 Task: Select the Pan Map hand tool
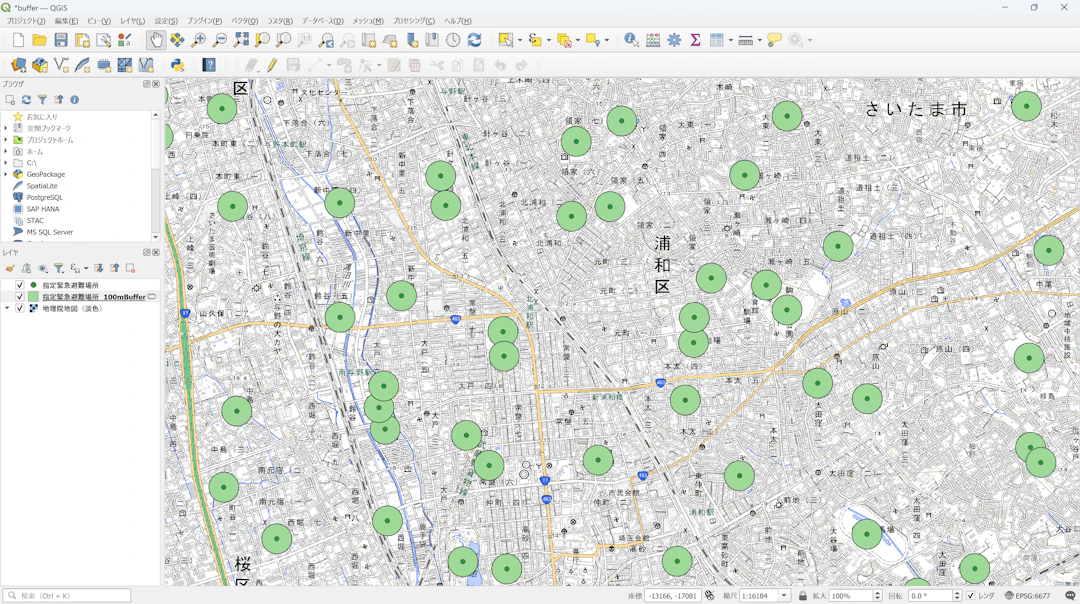coord(155,40)
